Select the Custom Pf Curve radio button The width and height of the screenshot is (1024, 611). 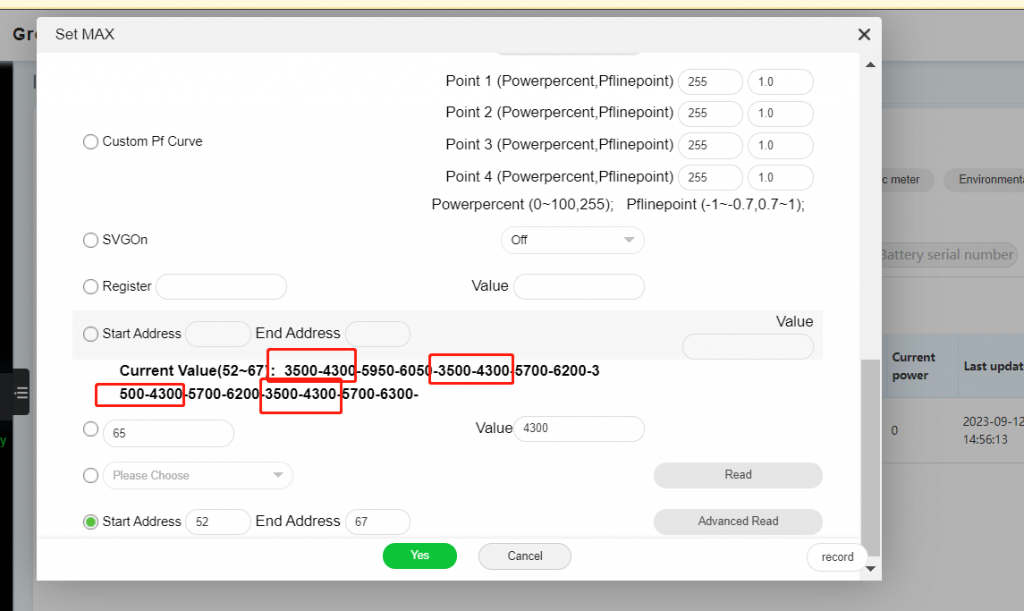[x=90, y=142]
